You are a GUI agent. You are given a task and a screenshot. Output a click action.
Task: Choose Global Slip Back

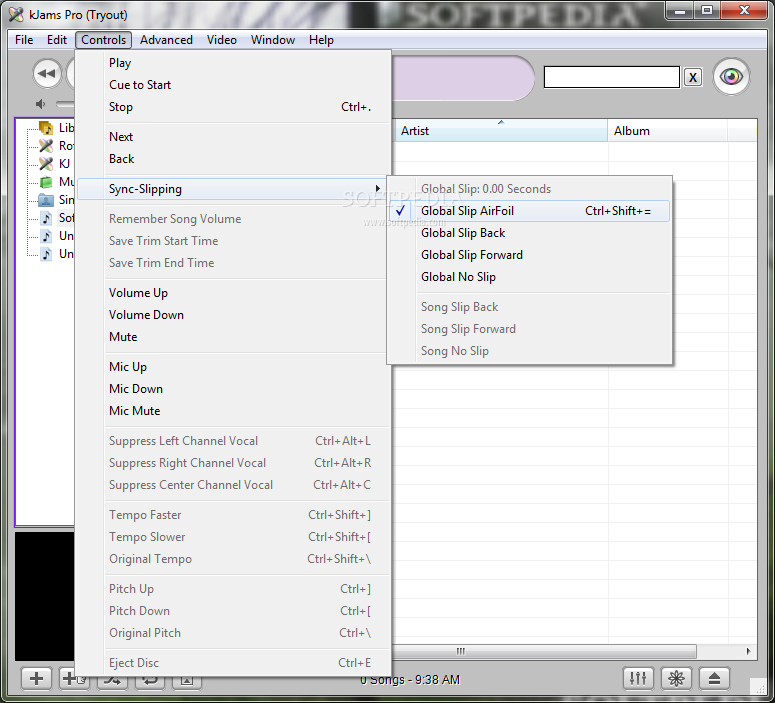pos(529,233)
